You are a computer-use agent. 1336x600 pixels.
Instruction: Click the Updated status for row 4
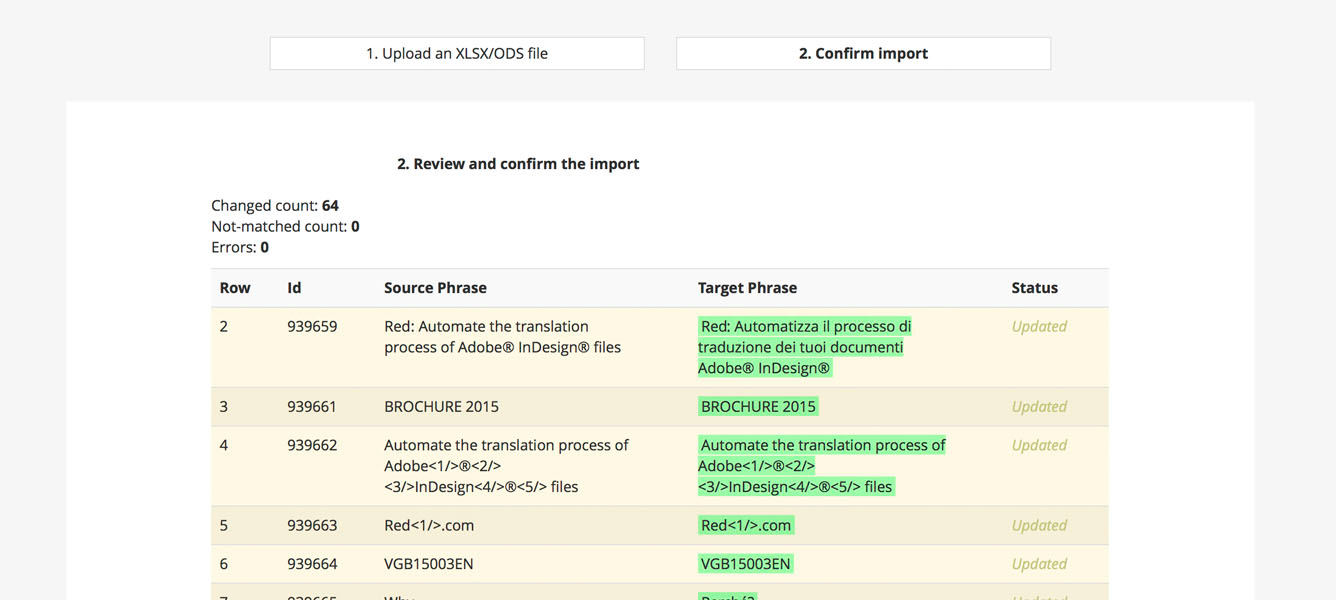click(1039, 446)
